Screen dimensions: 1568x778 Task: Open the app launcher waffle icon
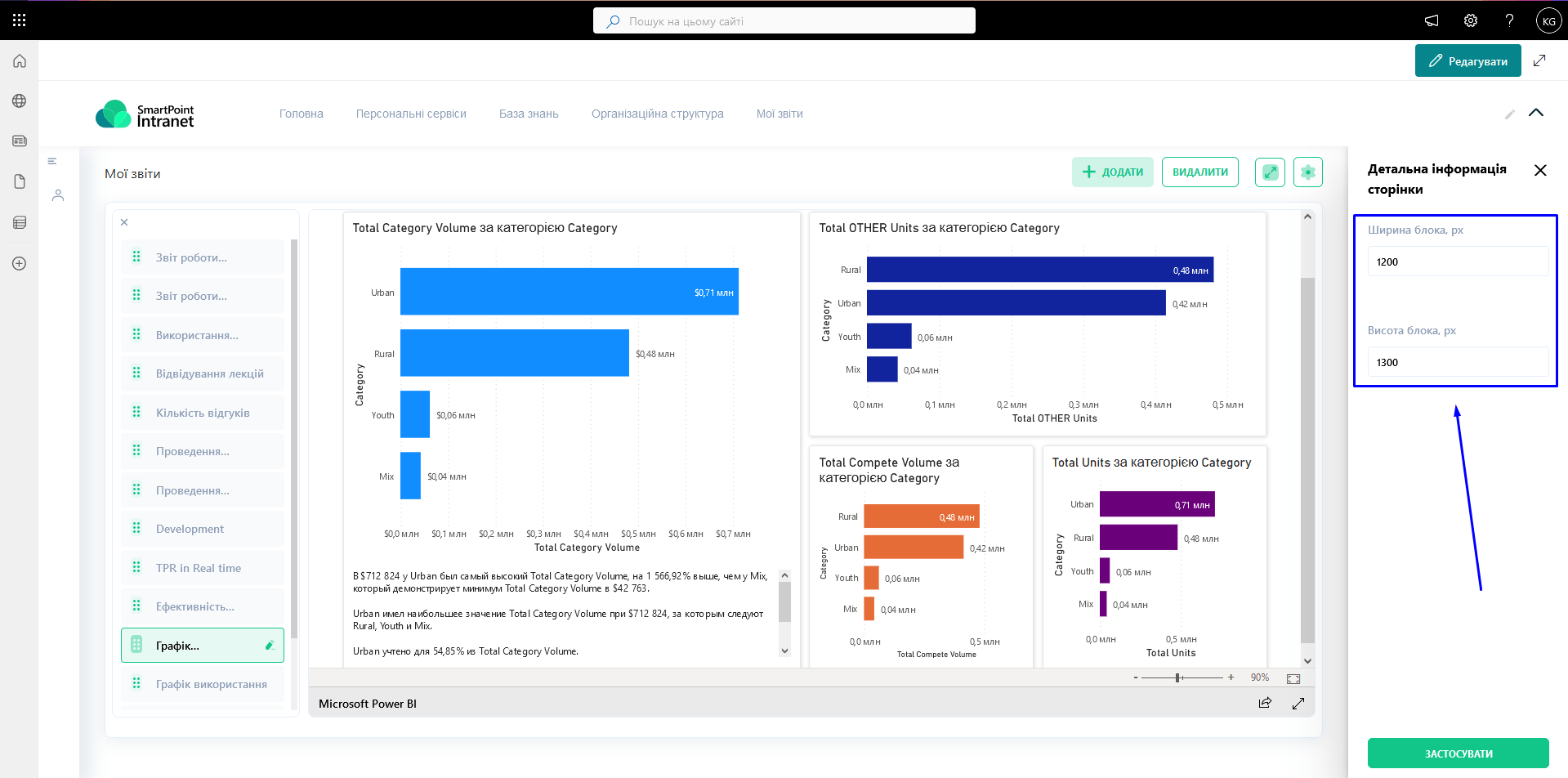point(20,20)
